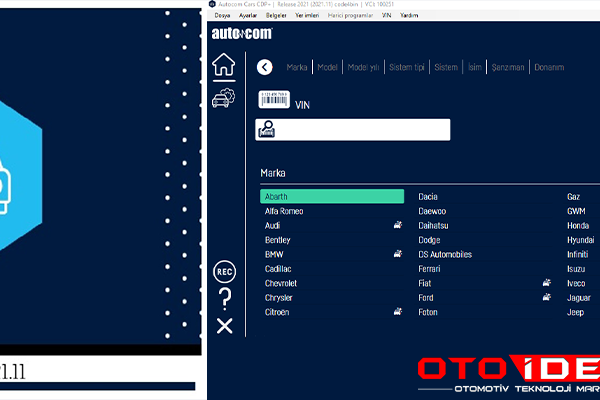This screenshot has height=400, width=600.
Task: Select the Dacia brand
Action: [x=428, y=196]
